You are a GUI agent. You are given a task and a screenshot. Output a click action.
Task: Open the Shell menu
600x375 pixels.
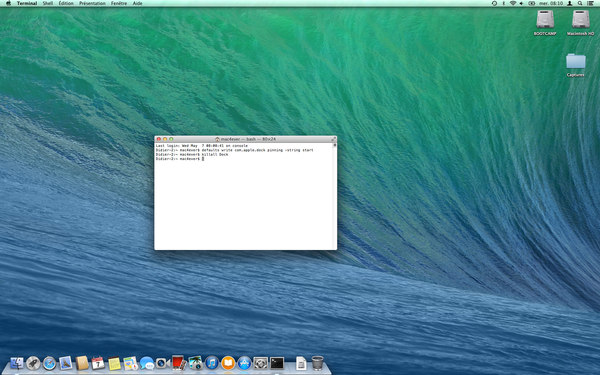pyautogui.click(x=48, y=3)
